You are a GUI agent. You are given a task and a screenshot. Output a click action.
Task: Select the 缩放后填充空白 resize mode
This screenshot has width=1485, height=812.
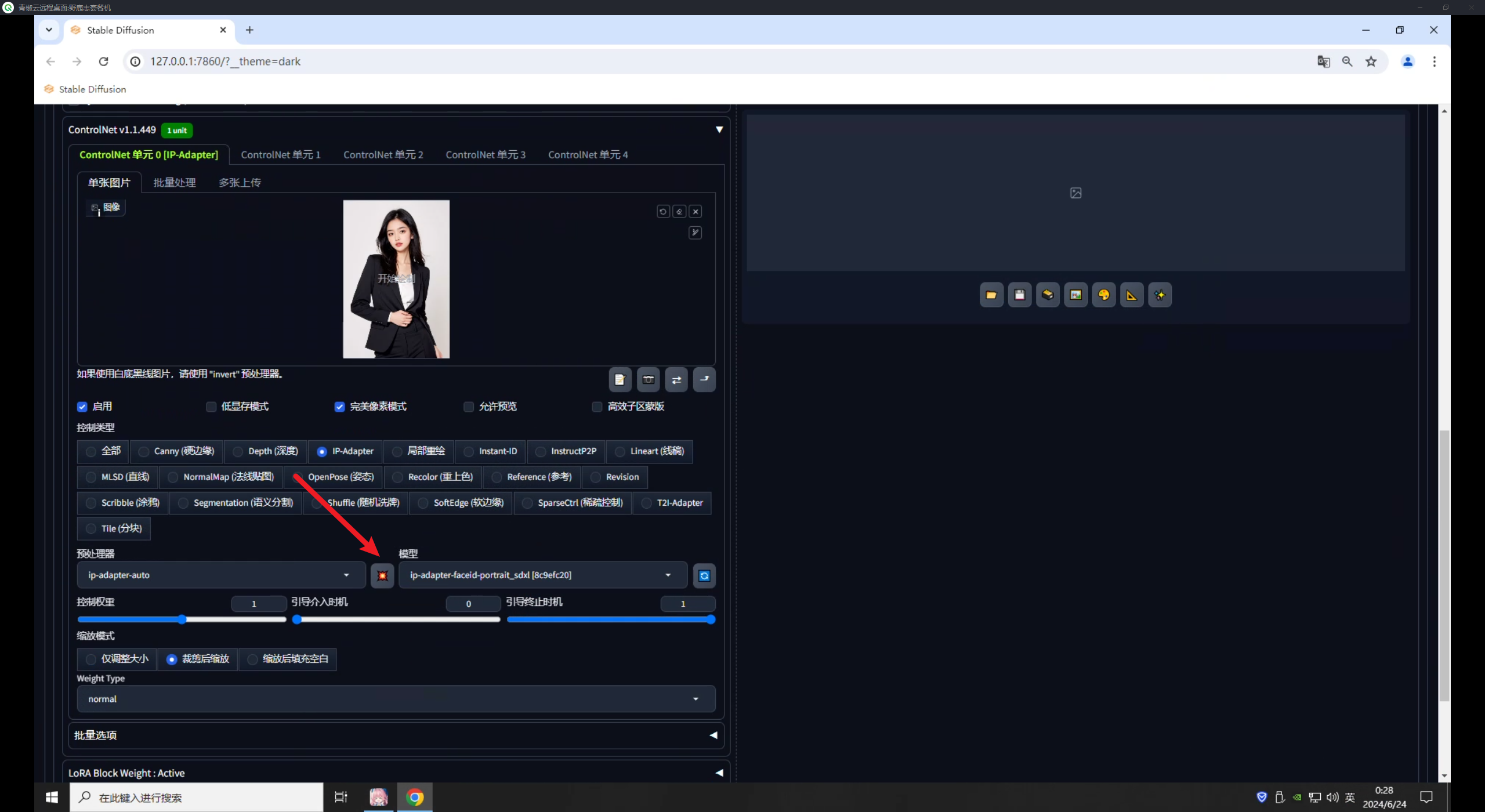pyautogui.click(x=288, y=659)
